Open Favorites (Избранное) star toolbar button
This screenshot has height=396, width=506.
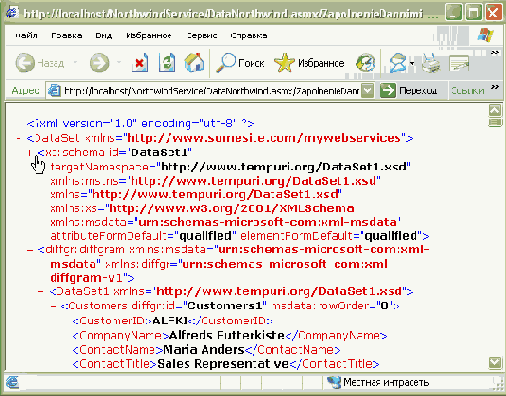click(309, 63)
